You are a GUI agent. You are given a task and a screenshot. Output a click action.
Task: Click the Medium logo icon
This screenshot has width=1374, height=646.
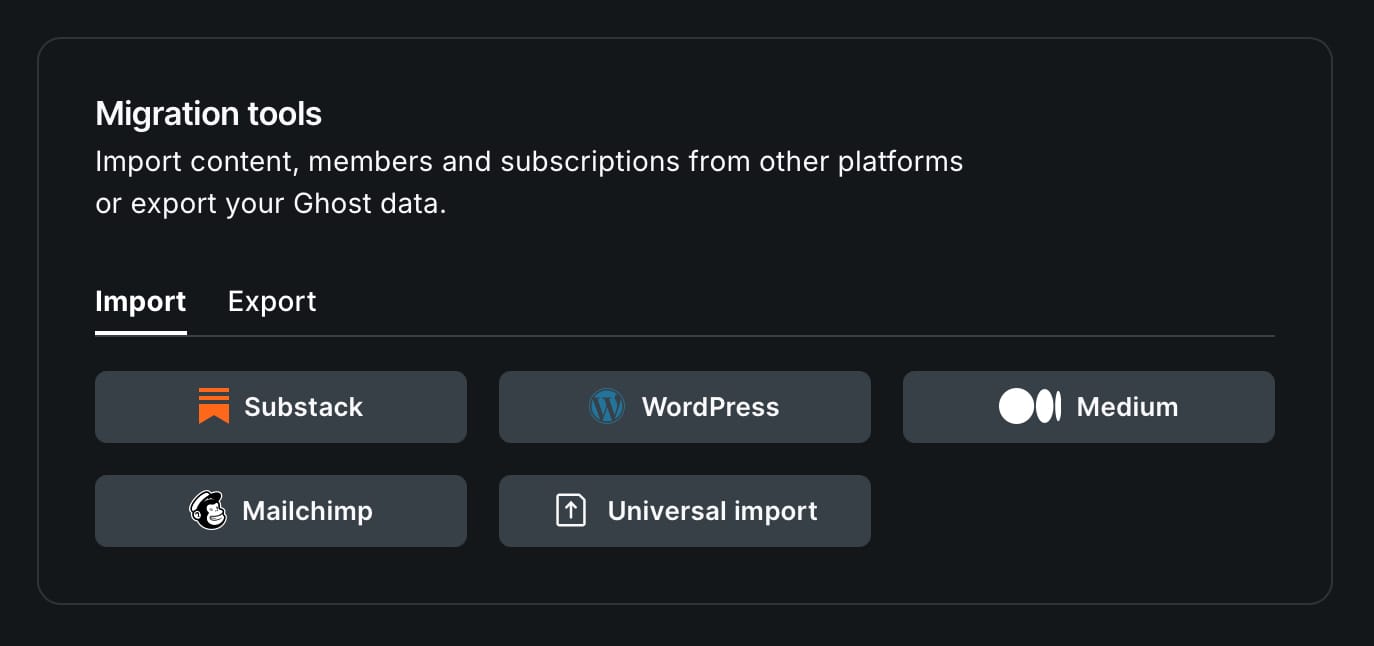pyautogui.click(x=1030, y=407)
